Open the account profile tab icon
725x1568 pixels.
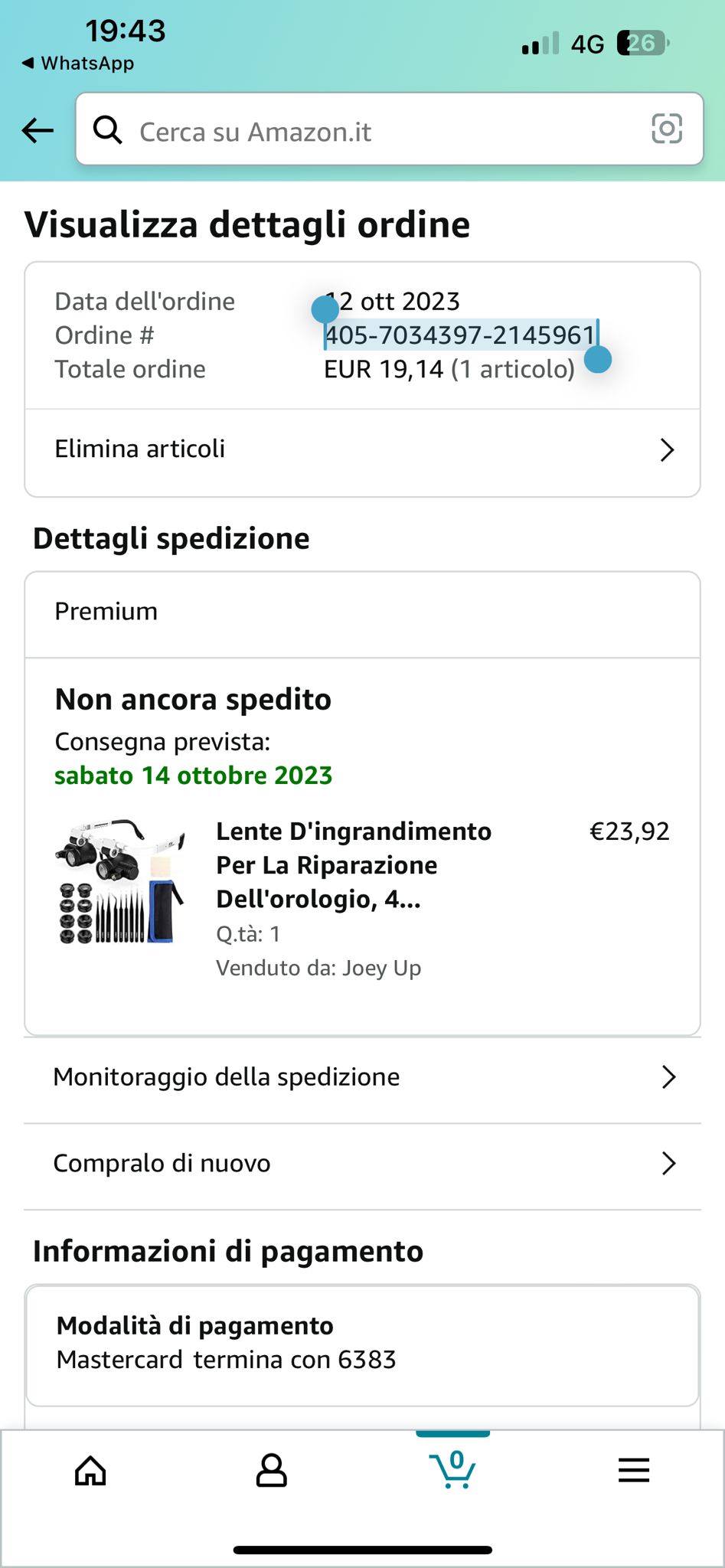(271, 1470)
